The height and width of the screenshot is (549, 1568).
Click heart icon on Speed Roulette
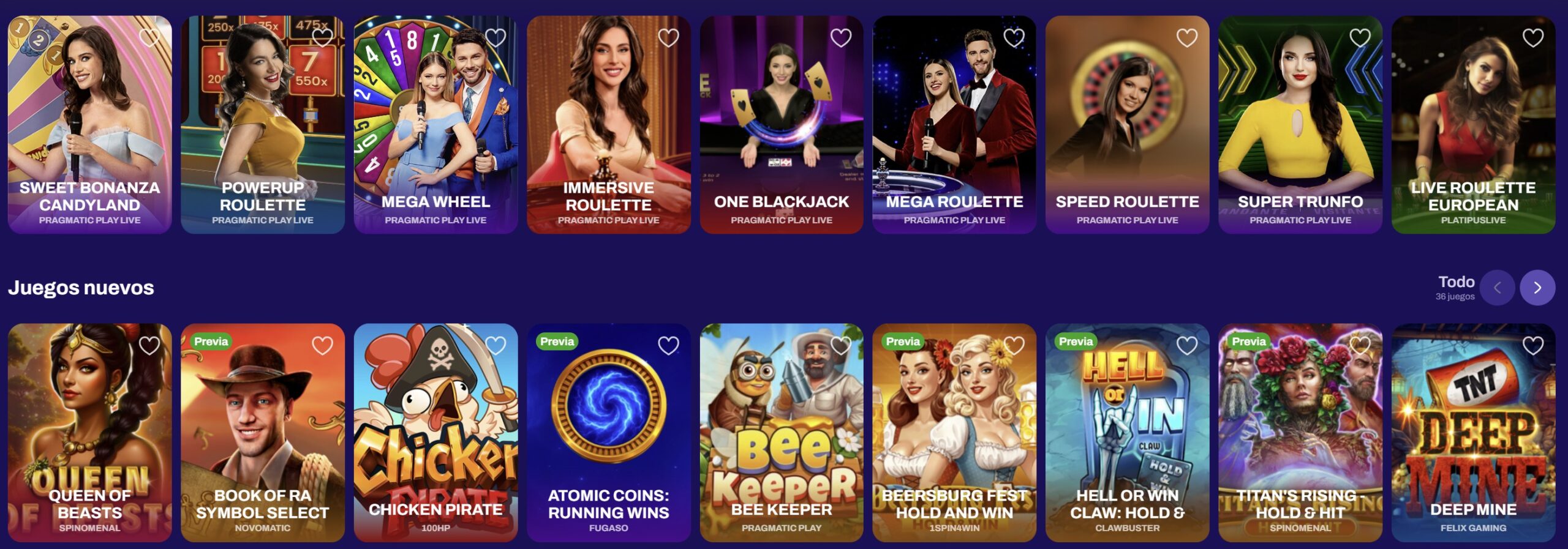click(1187, 38)
